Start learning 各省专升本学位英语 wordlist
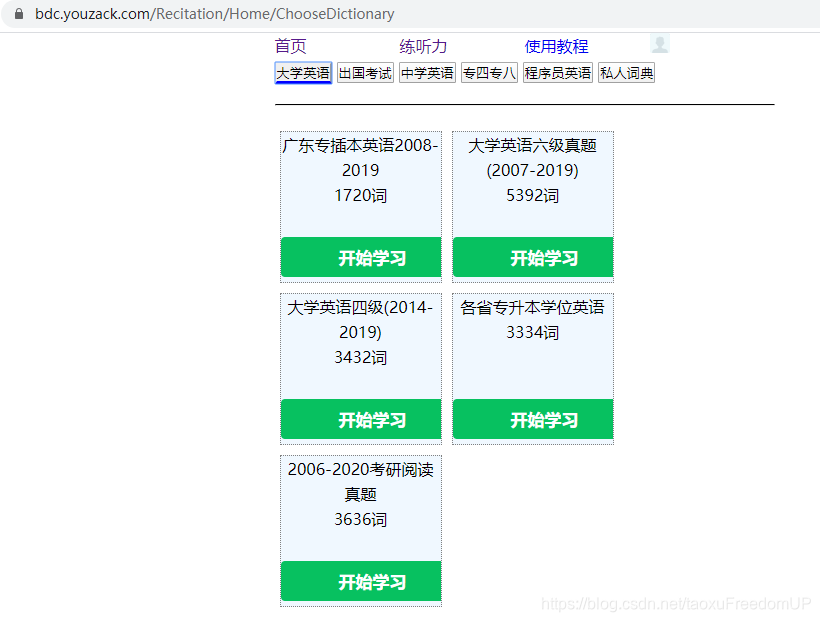The width and height of the screenshot is (820, 622). click(533, 418)
